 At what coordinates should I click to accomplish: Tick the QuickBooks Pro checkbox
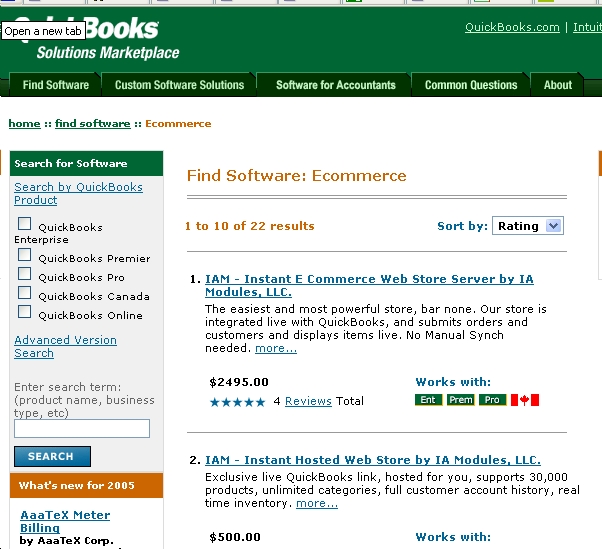pos(25,274)
